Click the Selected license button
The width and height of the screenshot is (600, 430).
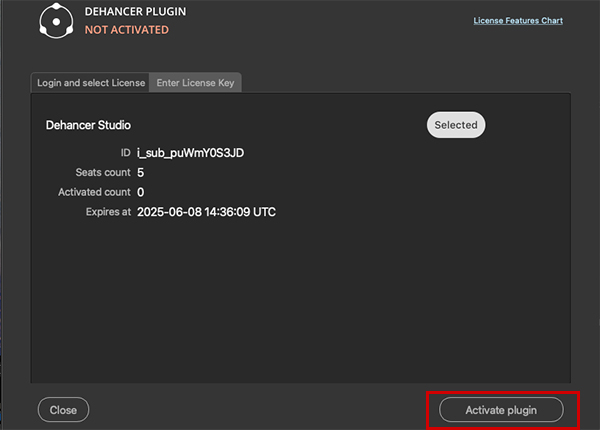point(456,125)
